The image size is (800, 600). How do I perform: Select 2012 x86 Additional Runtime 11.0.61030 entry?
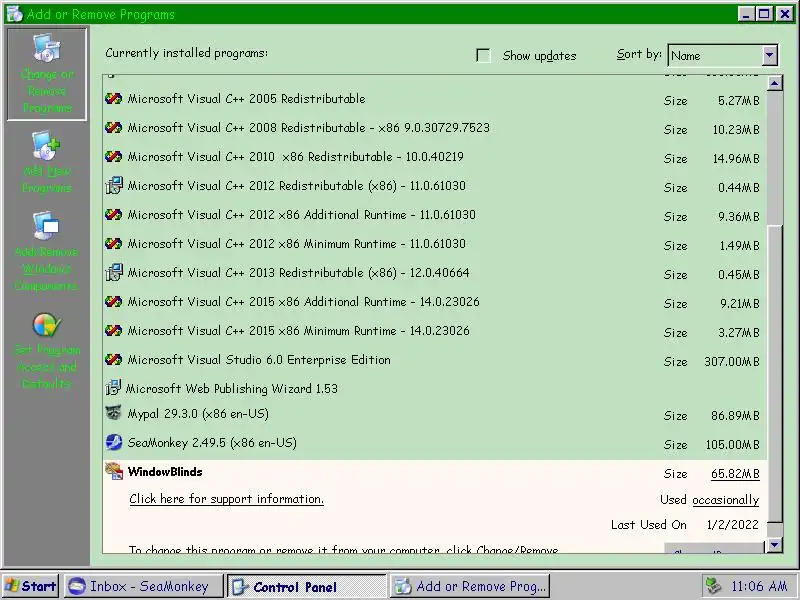(434, 215)
